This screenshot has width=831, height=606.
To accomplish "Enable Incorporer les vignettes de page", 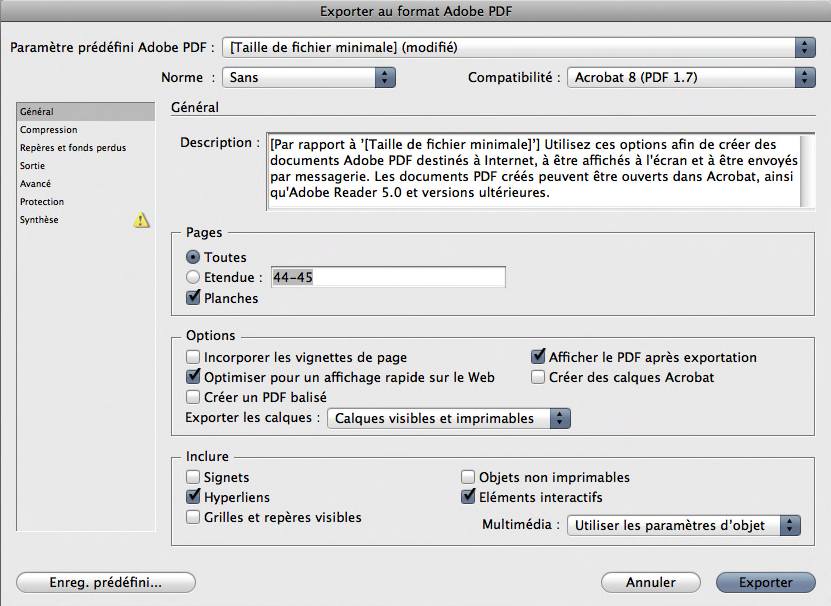I will [193, 357].
